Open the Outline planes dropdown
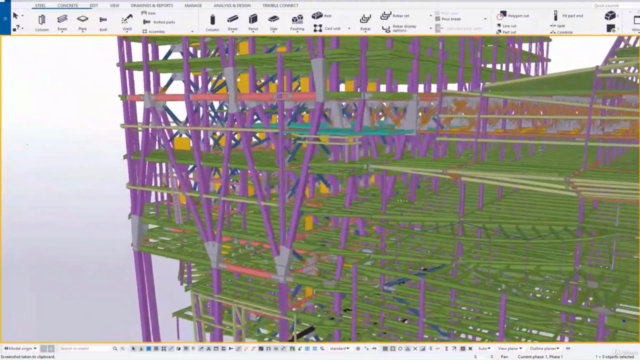This screenshot has height=360, width=640. tap(544, 349)
